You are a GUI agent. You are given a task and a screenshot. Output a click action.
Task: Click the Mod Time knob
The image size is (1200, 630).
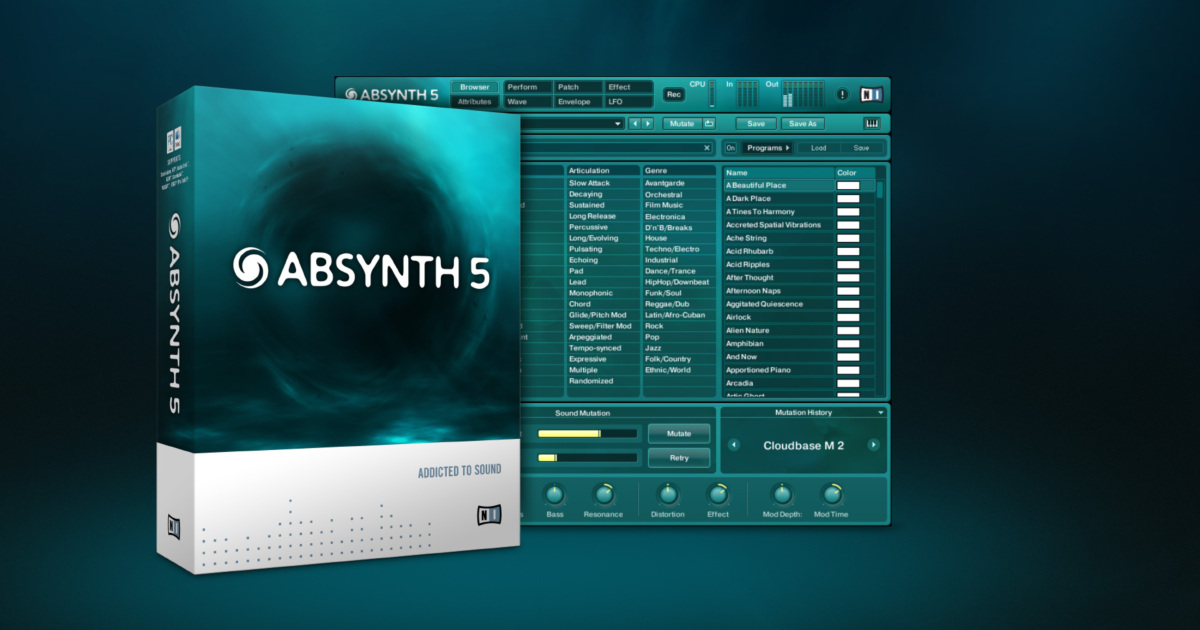coord(831,494)
